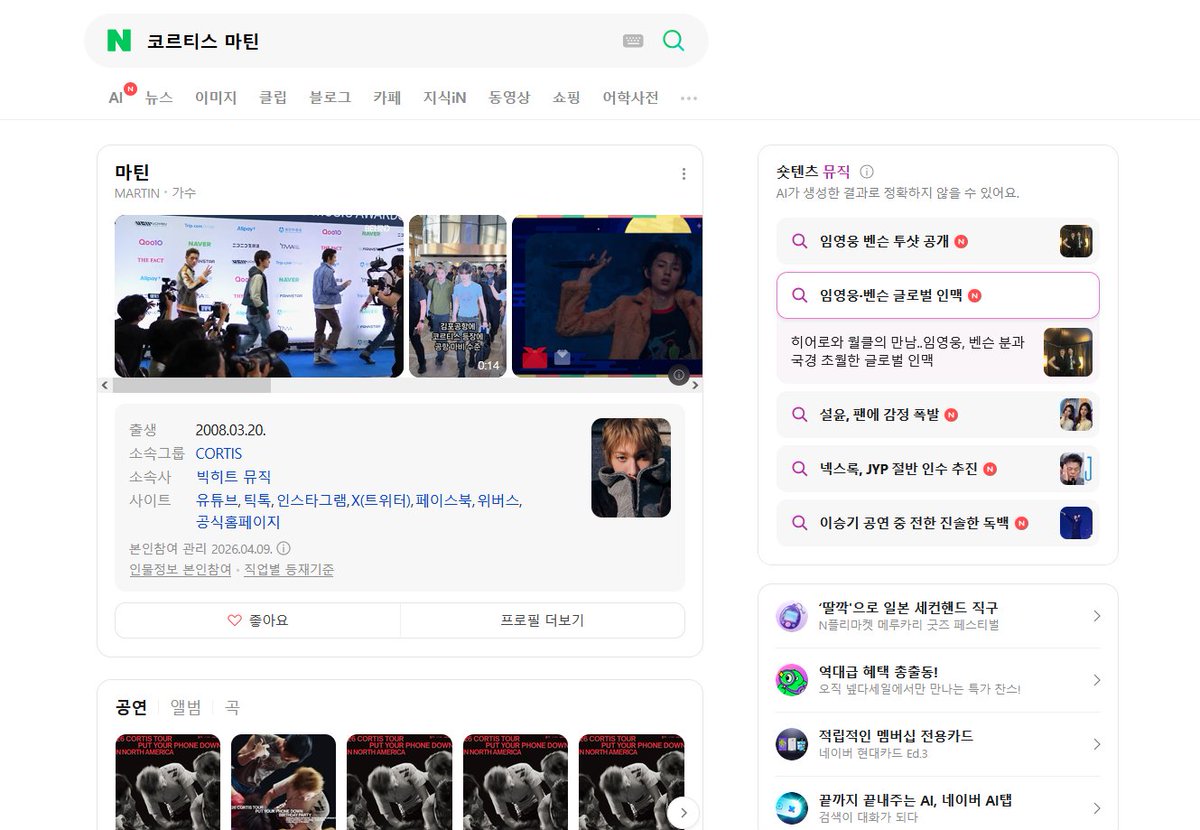Expand the 역대급 혜택 총출동 row chevron

pos(1096,680)
